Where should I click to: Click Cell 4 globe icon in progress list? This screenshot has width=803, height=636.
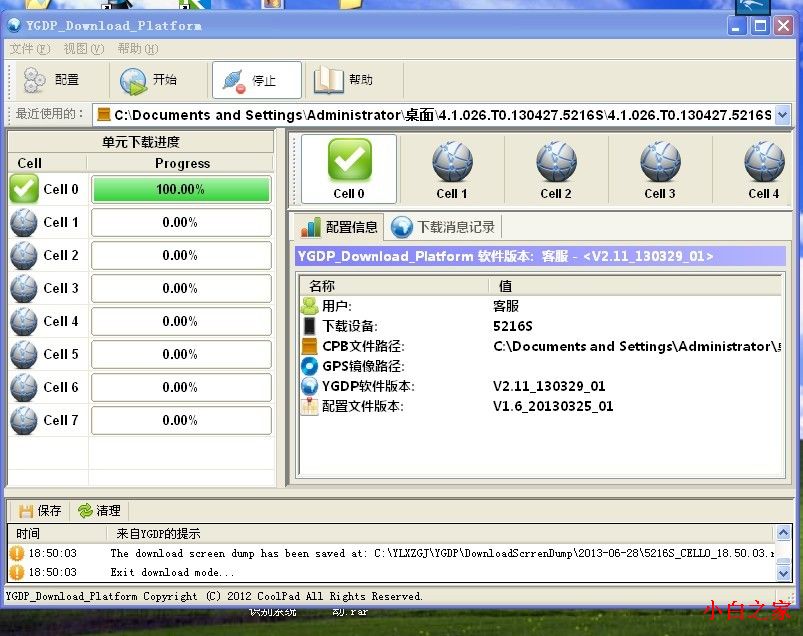(24, 322)
